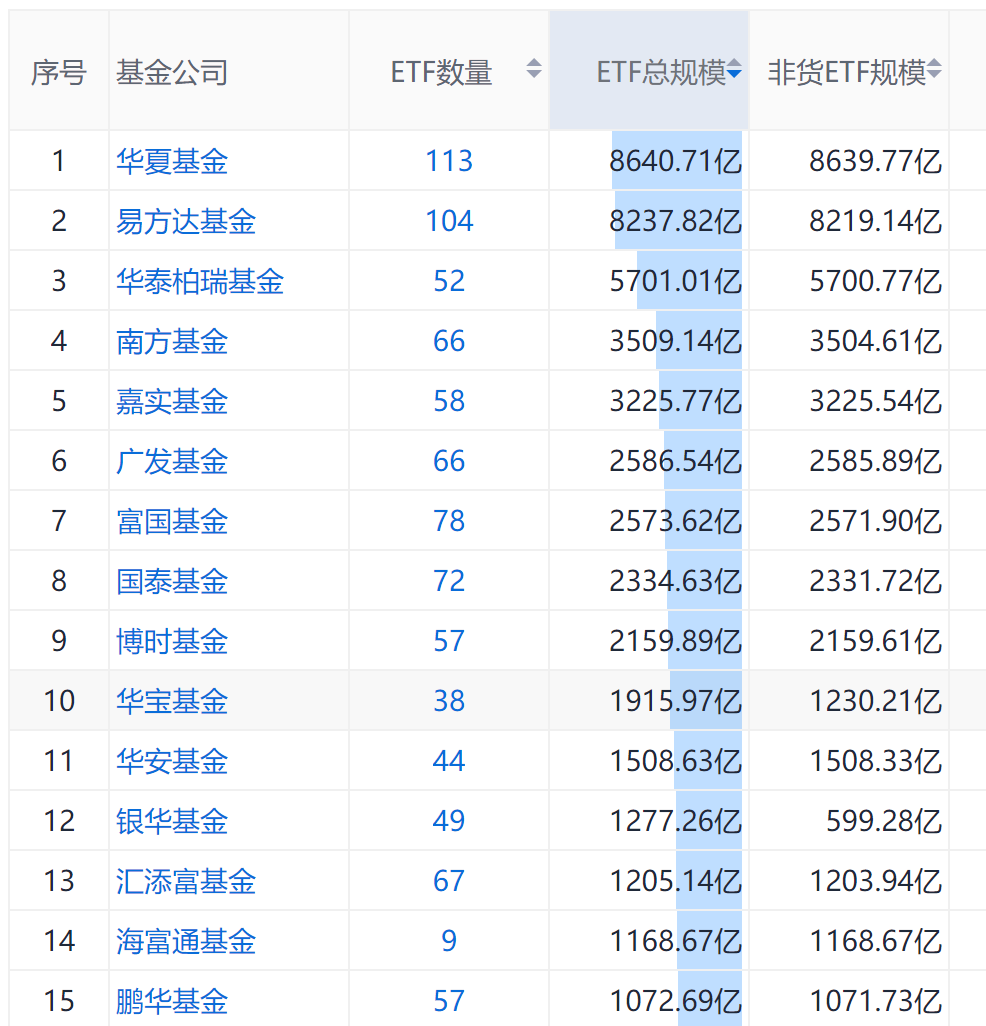Open the 广发基金 company link

[172, 461]
